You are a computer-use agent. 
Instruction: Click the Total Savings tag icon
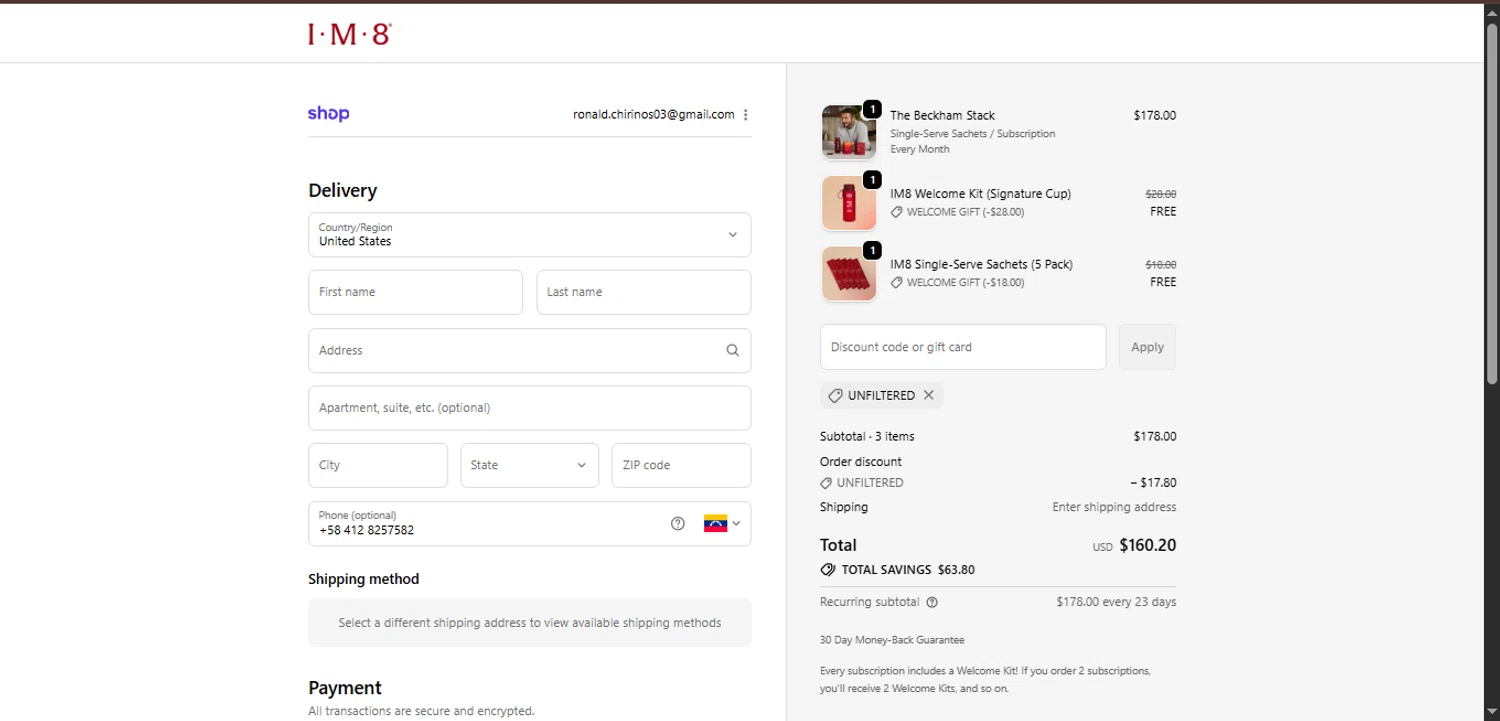pyautogui.click(x=828, y=570)
